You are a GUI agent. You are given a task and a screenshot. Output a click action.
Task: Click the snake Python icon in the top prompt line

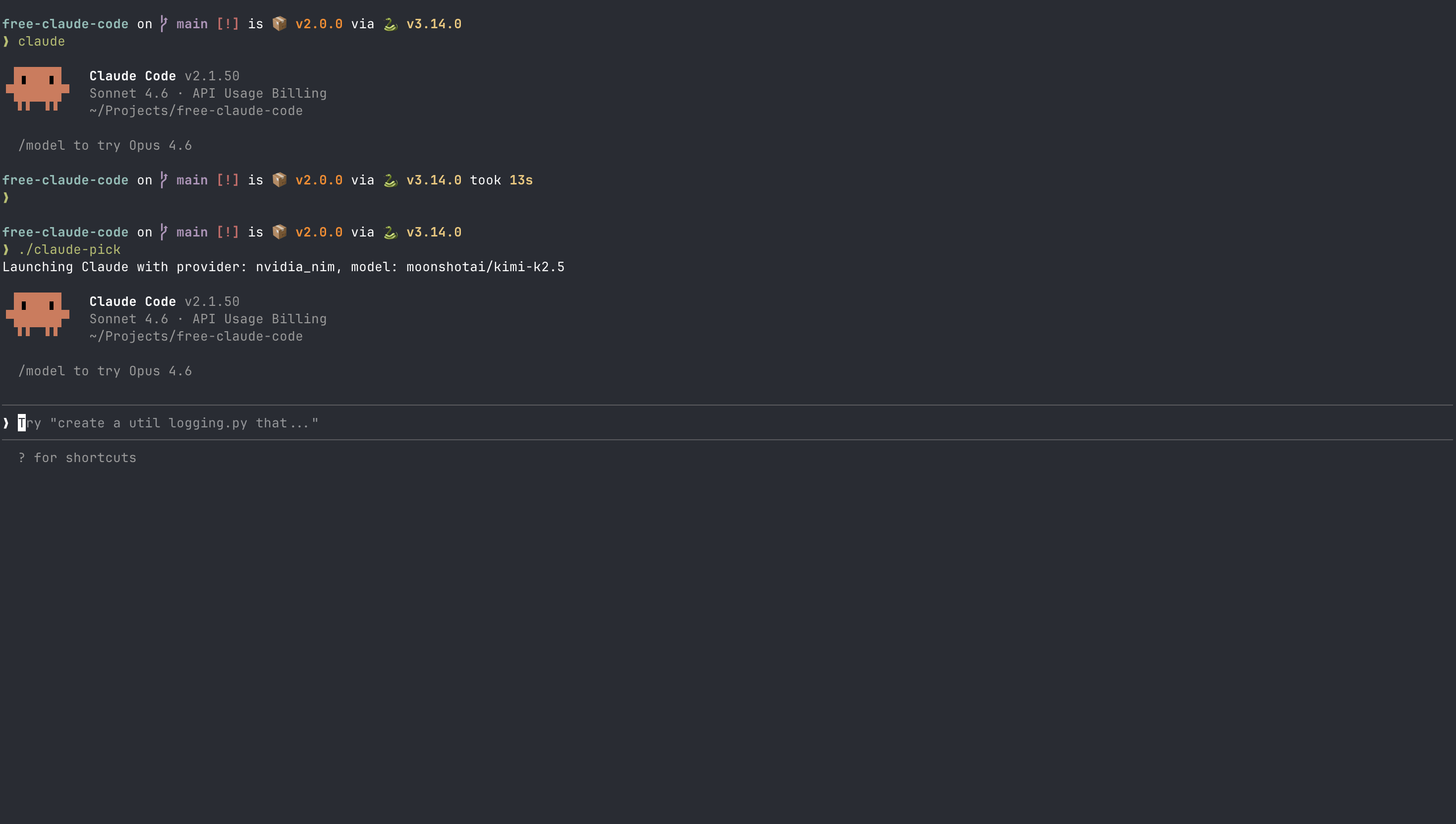pos(391,24)
